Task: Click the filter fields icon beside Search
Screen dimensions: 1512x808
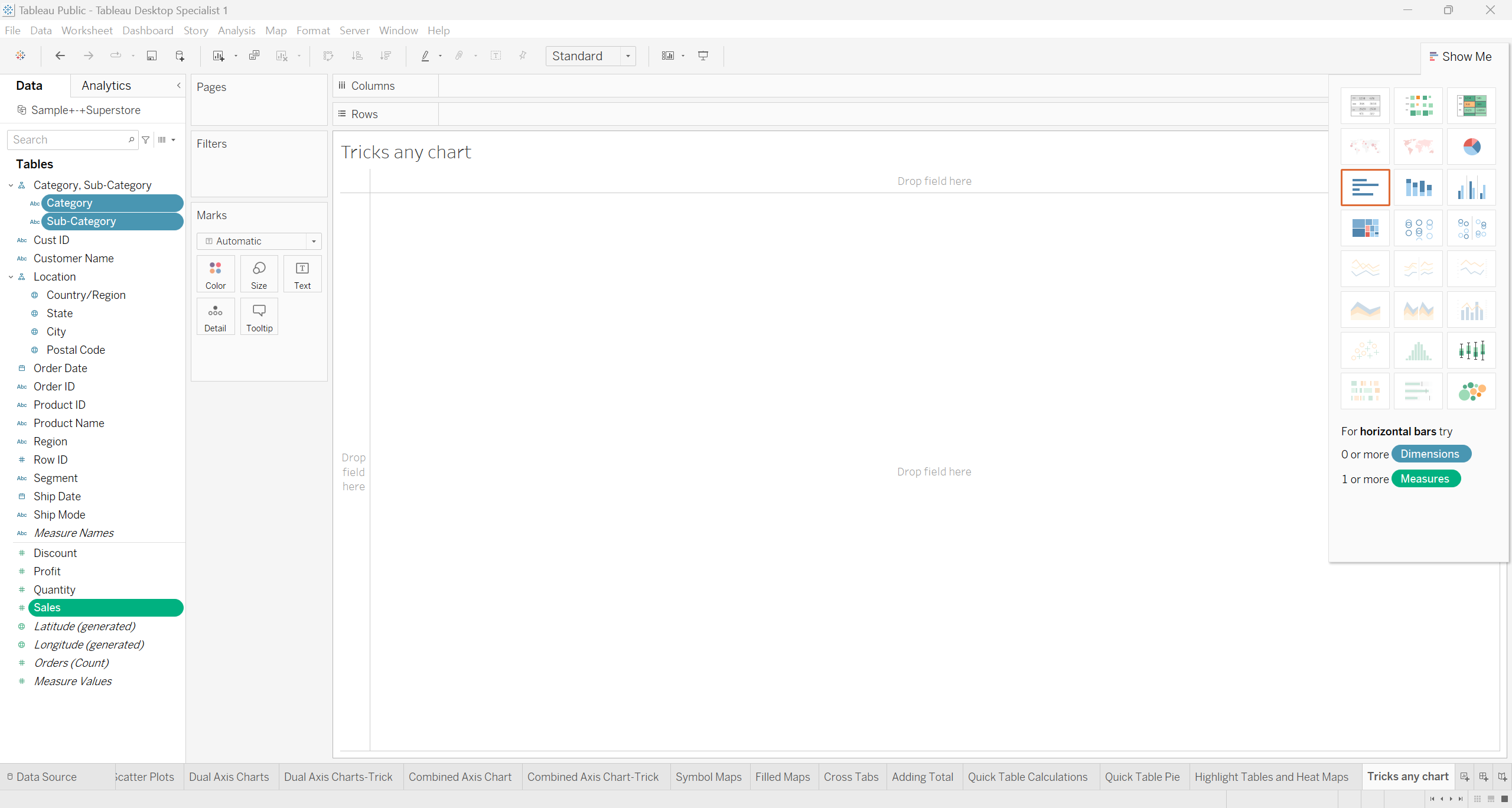Action: click(146, 140)
